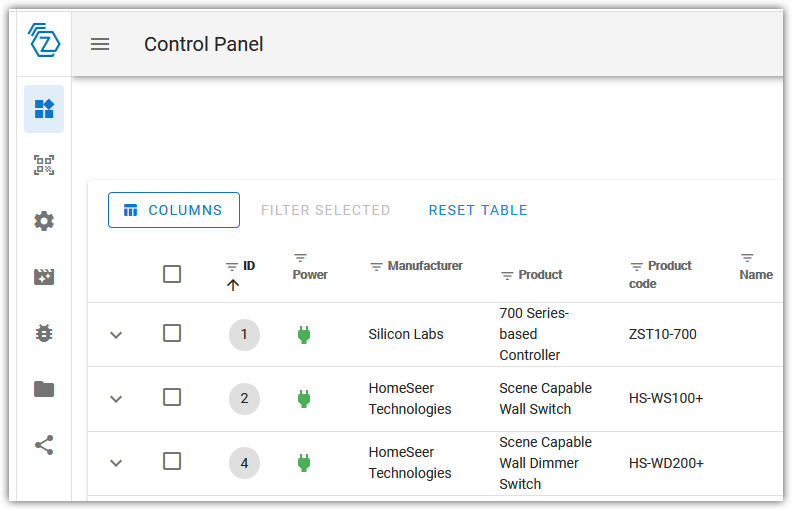Screen dimensions: 792x510
Task: Click RESET TABLE
Action: (x=478, y=210)
